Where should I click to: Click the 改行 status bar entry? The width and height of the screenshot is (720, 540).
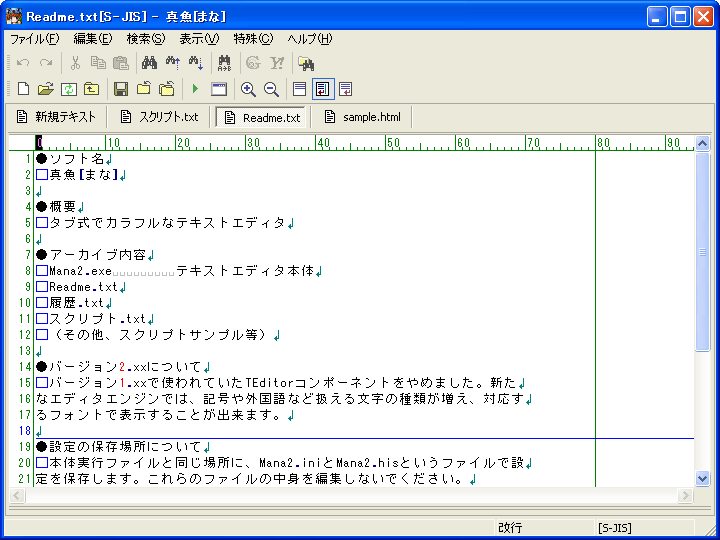pos(510,528)
